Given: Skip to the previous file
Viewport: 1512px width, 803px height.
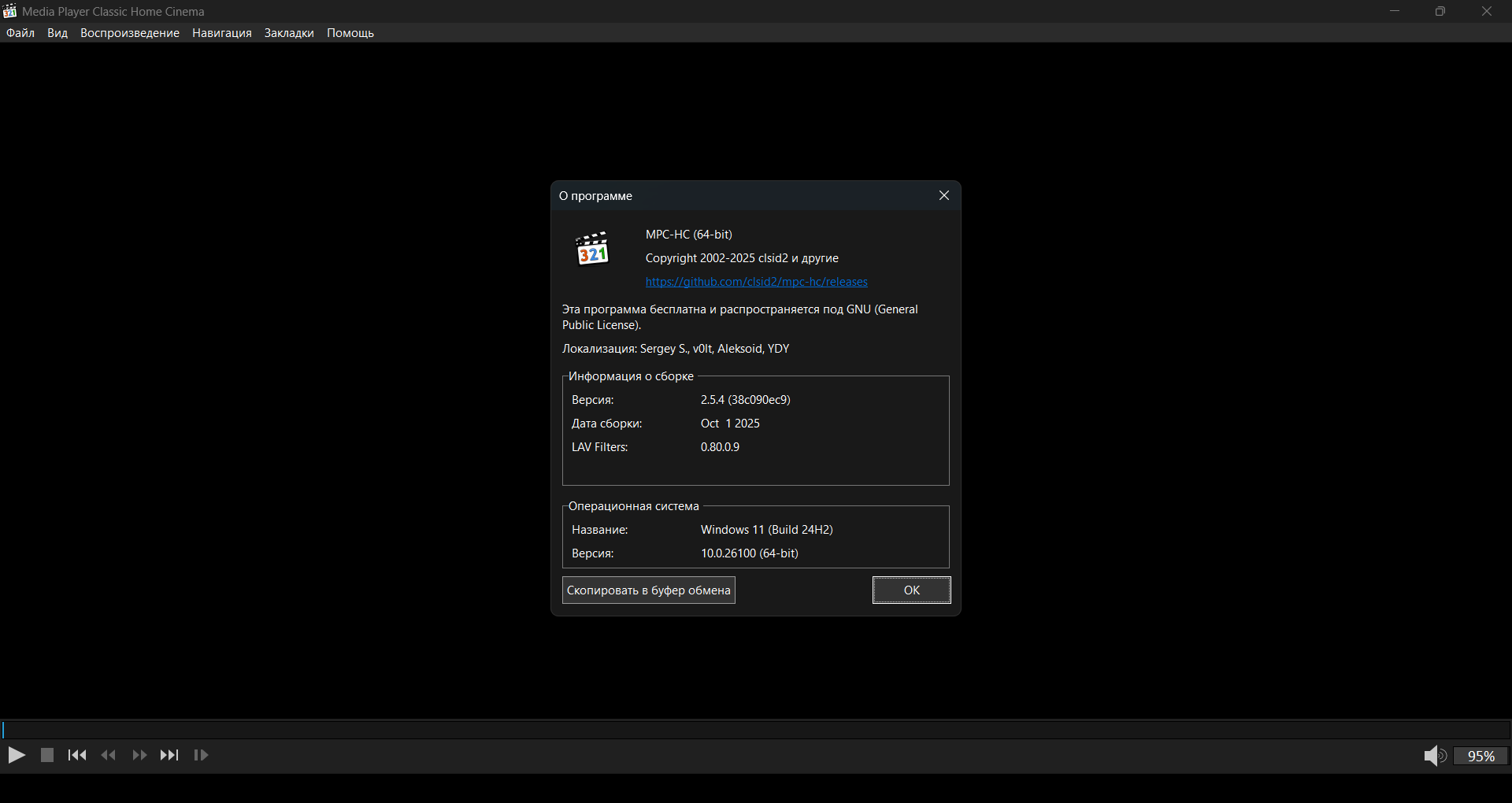Looking at the screenshot, I should 77,756.
